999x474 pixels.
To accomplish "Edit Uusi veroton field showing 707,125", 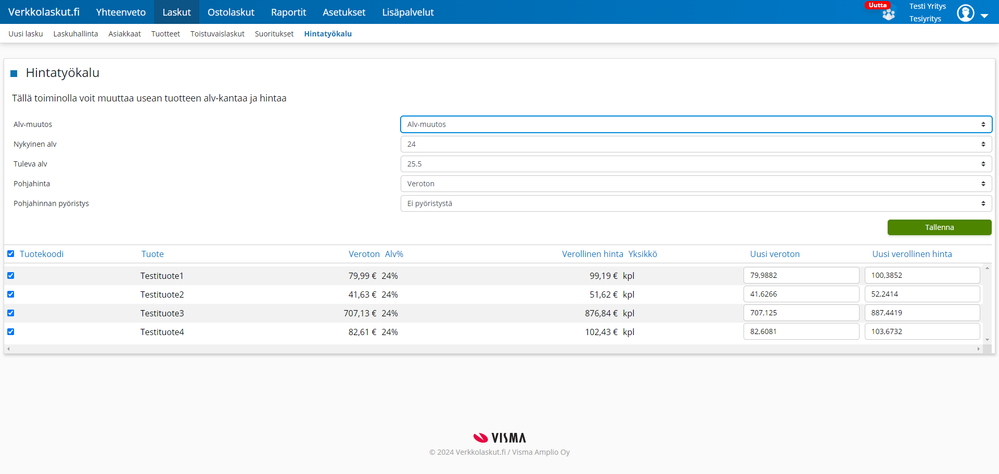I will coord(801,313).
